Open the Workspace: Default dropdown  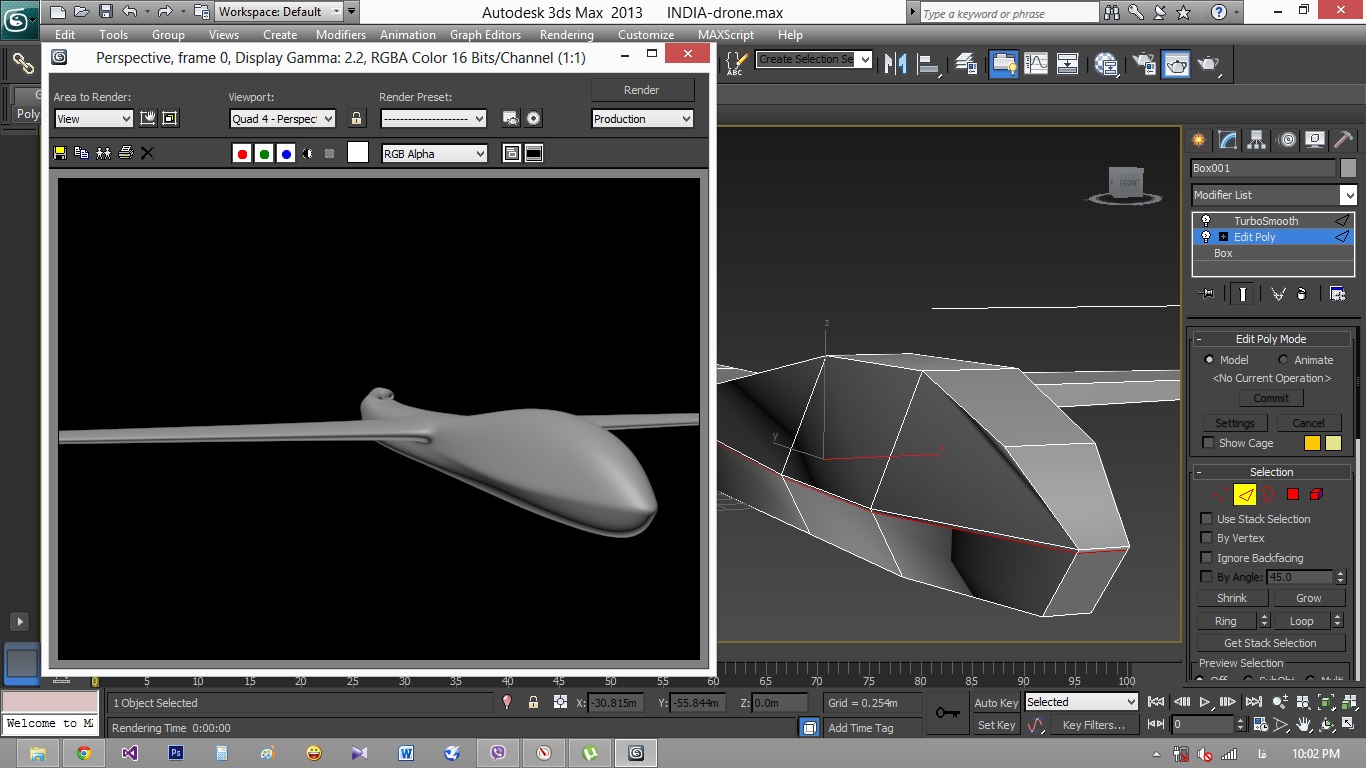tap(279, 12)
